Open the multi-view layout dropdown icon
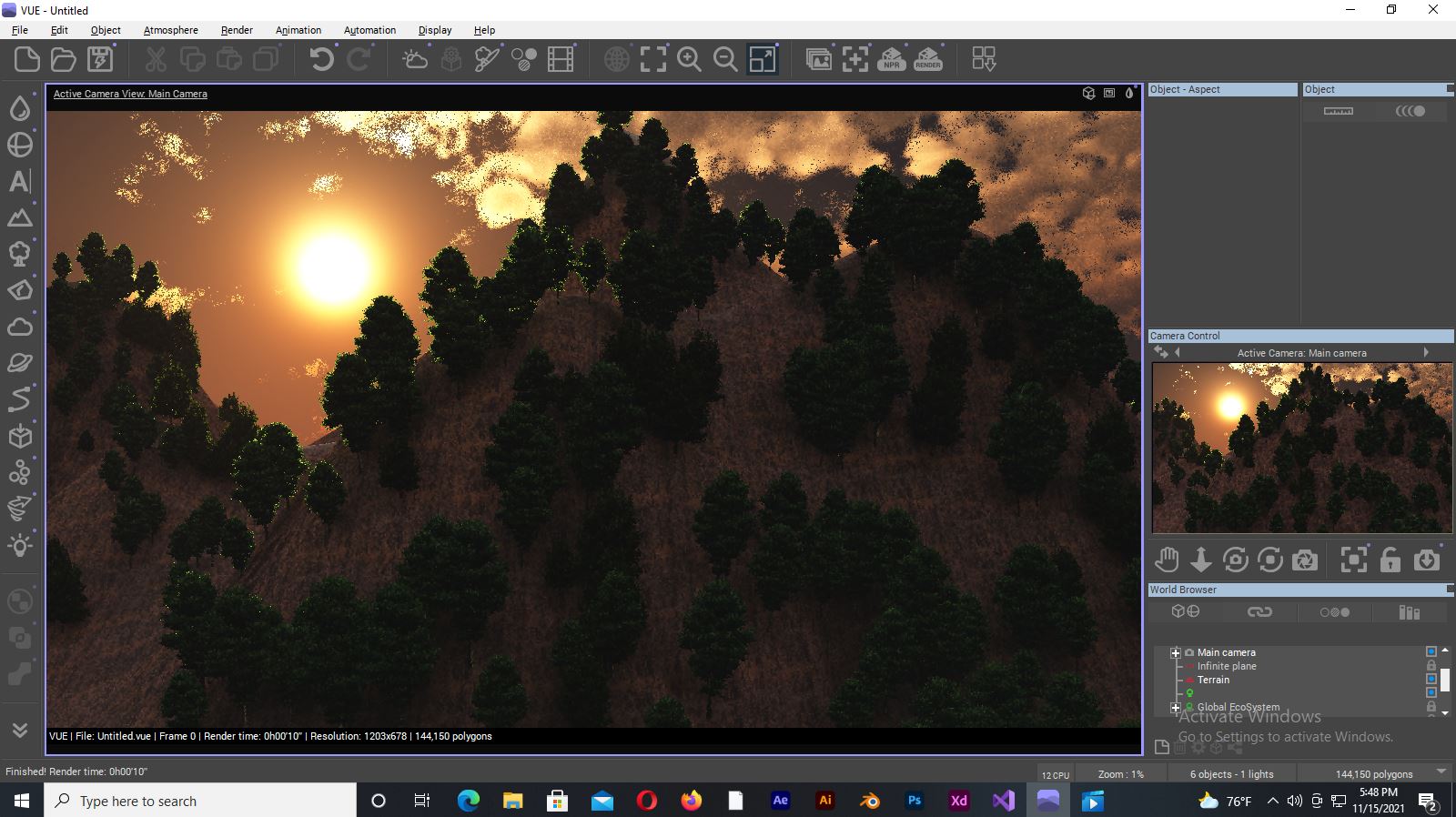The height and width of the screenshot is (817, 1456). (x=984, y=60)
